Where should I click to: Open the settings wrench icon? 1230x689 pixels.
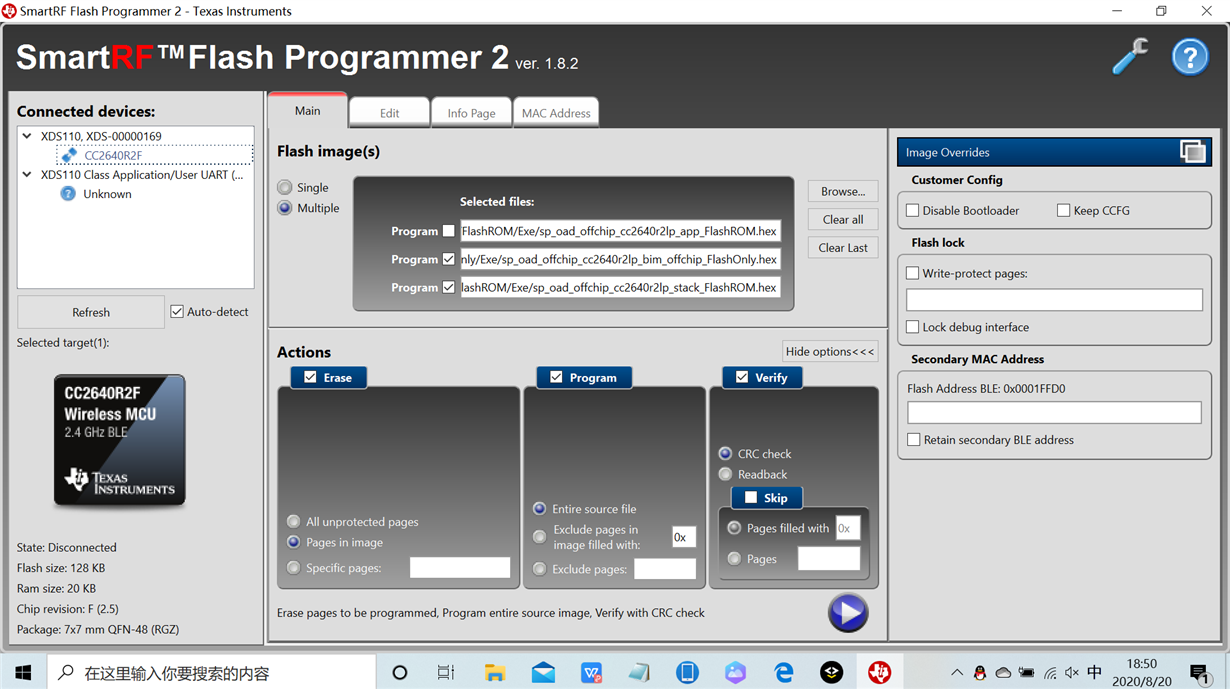coord(1130,57)
